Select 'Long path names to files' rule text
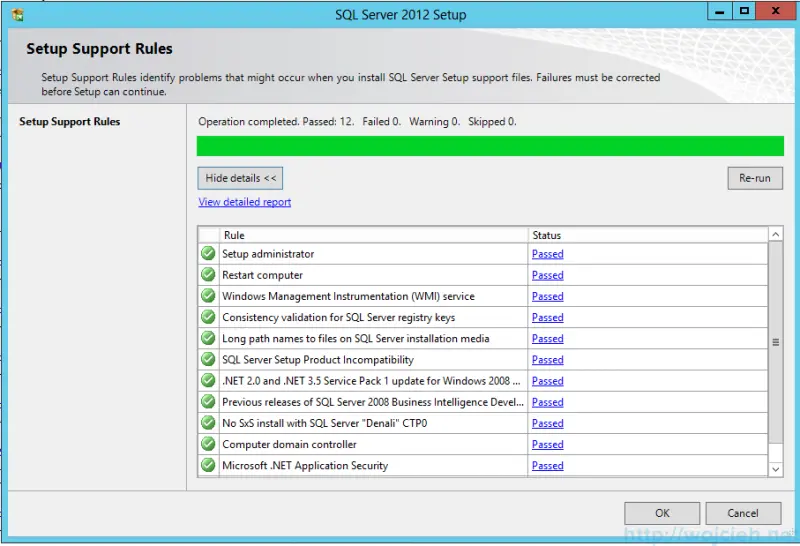 356,338
